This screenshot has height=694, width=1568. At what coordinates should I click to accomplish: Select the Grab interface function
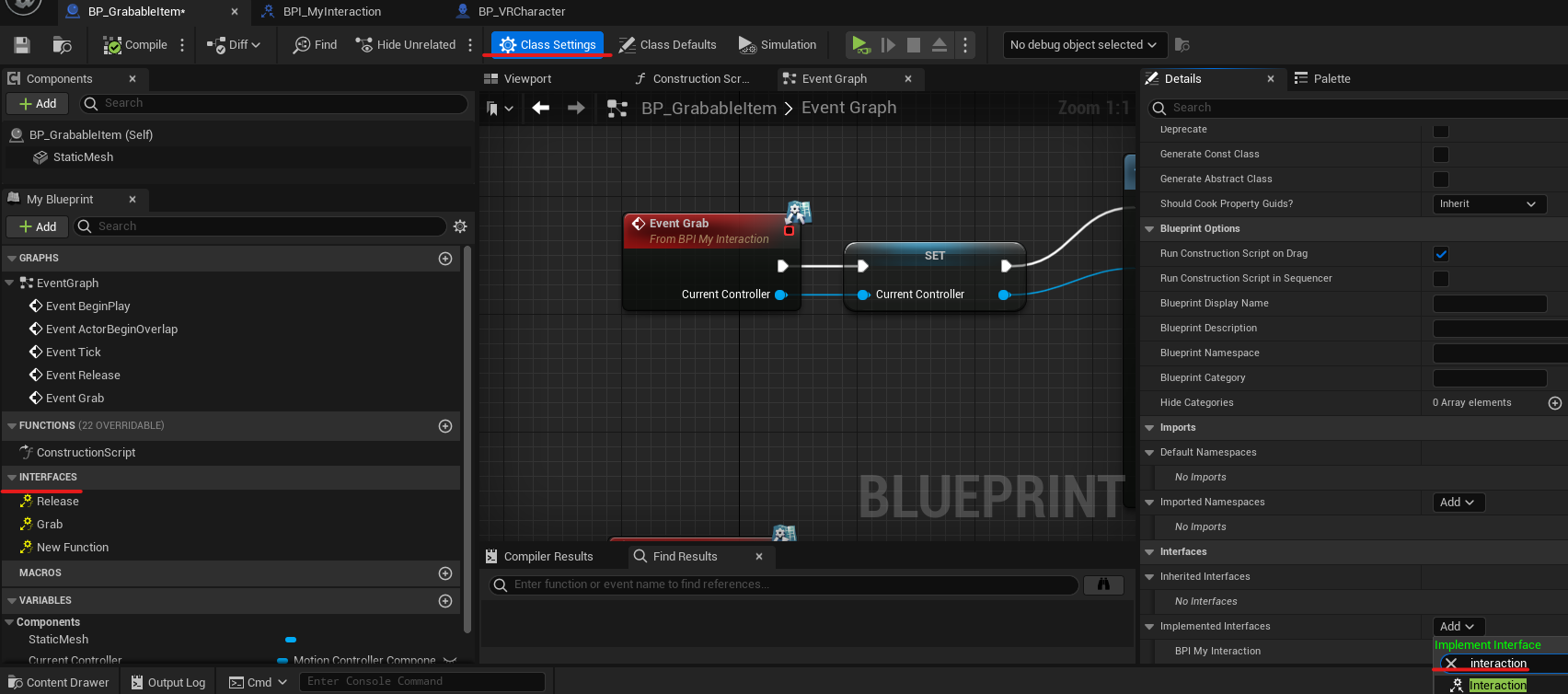click(50, 525)
